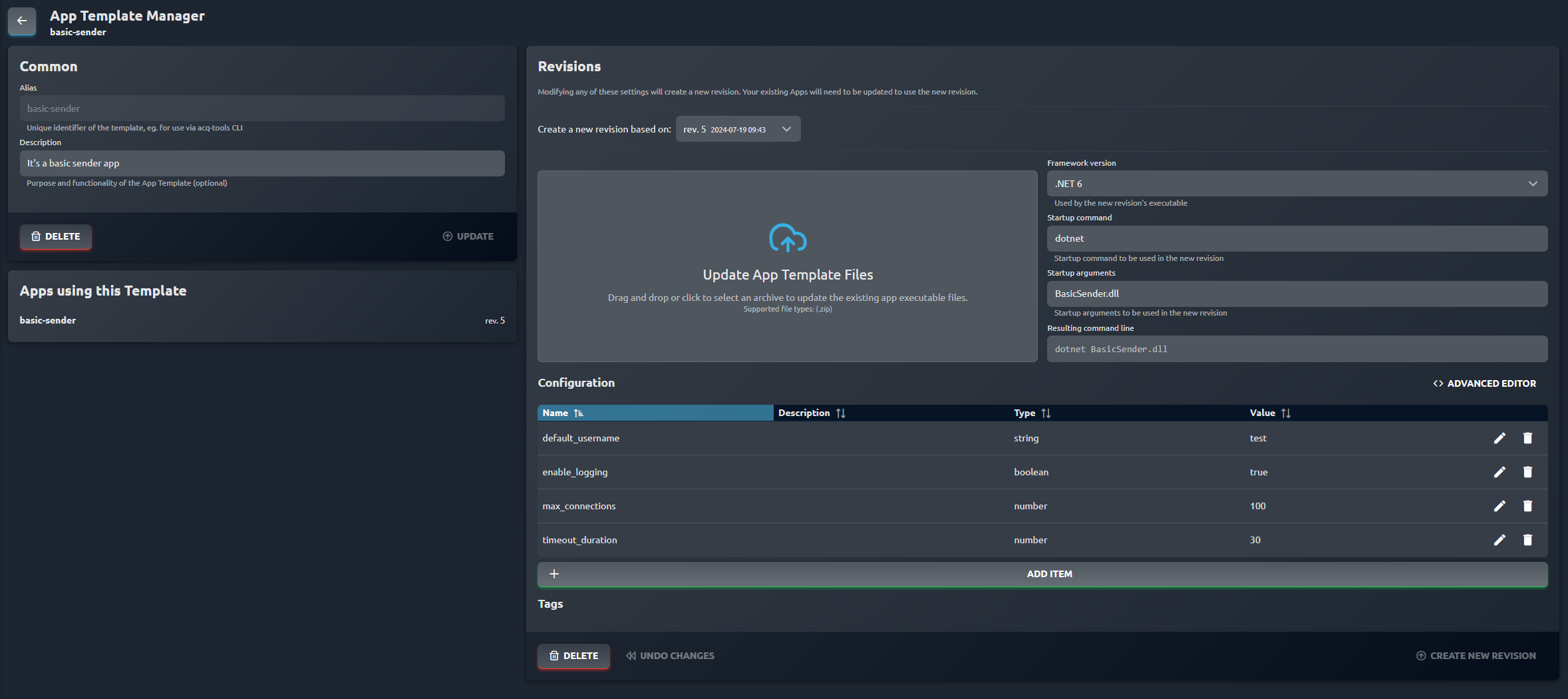The image size is (1568, 699).
Task: Click Create New Revision
Action: point(1476,656)
